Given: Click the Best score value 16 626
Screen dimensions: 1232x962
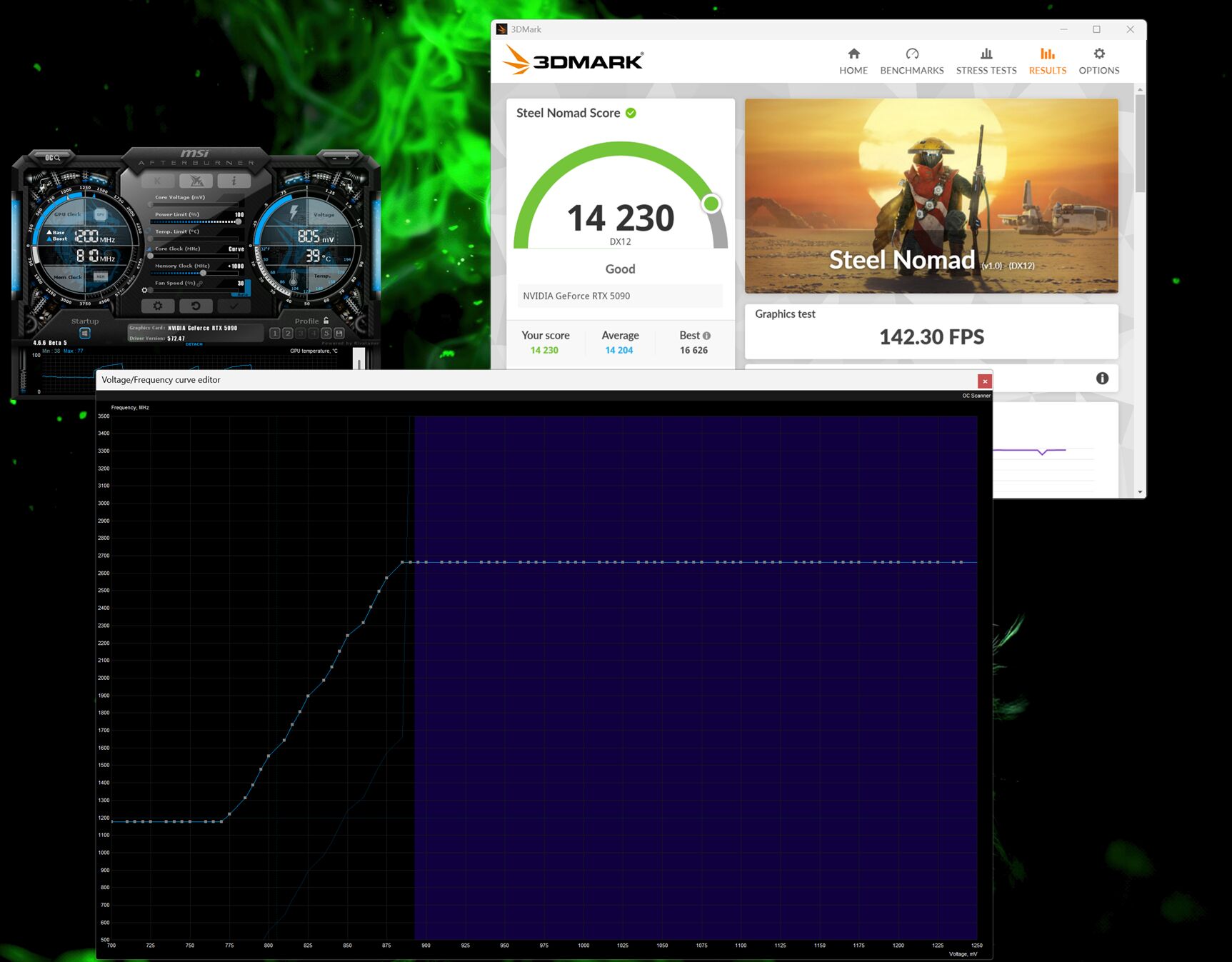Looking at the screenshot, I should (x=693, y=350).
